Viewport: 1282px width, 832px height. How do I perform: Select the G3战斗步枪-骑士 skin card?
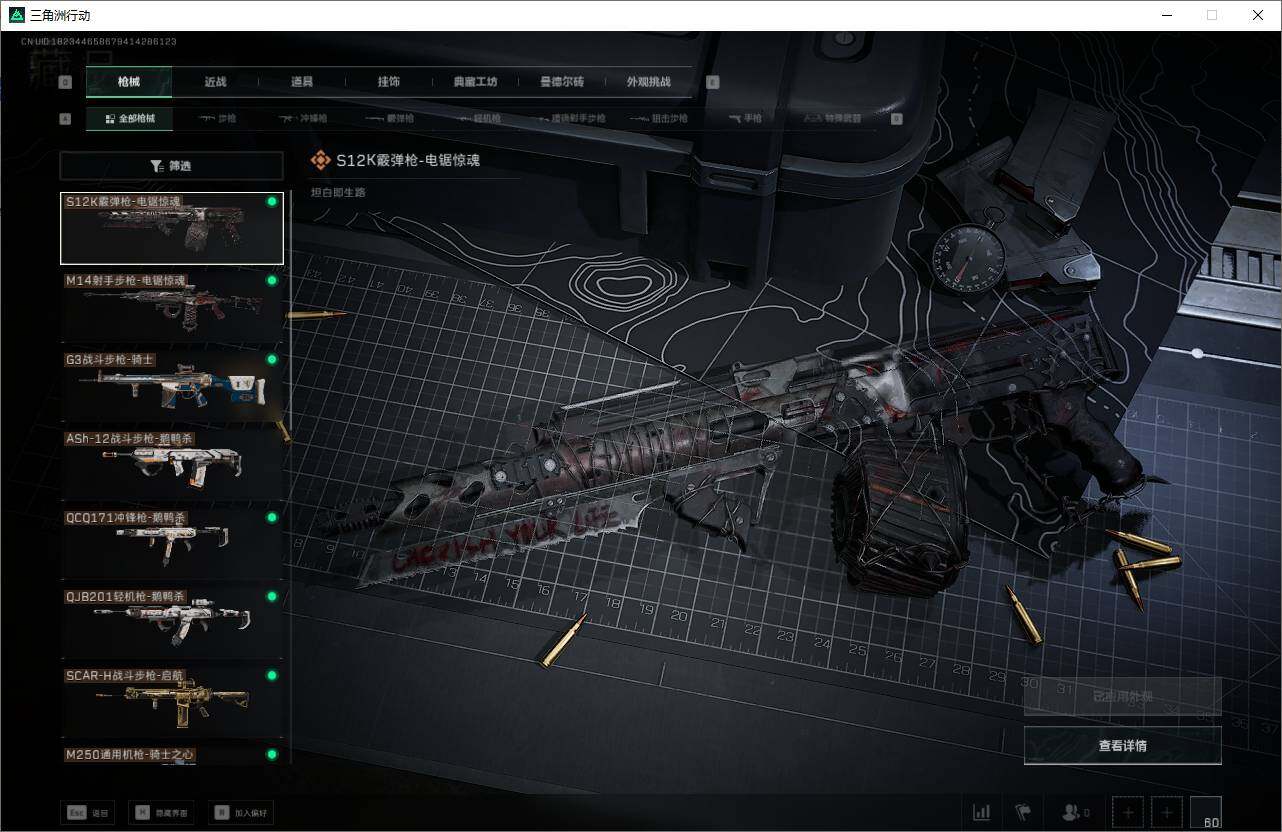click(172, 386)
